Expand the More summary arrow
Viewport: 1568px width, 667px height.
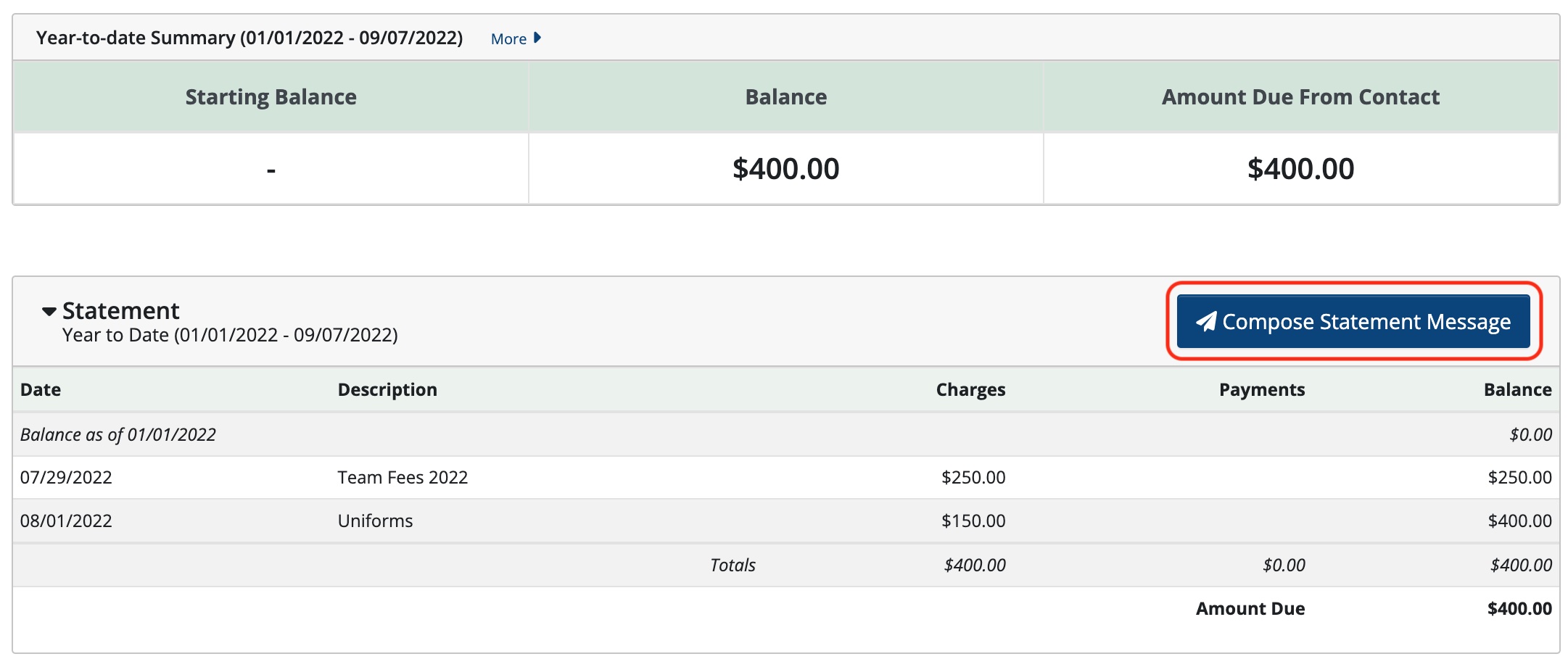[537, 38]
